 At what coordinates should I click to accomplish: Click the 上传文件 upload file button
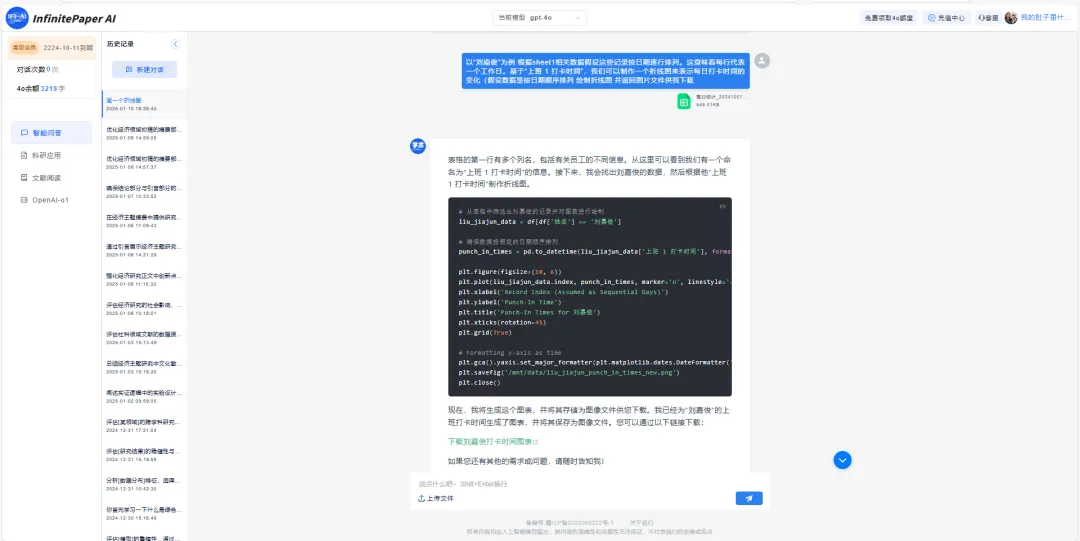(436, 498)
